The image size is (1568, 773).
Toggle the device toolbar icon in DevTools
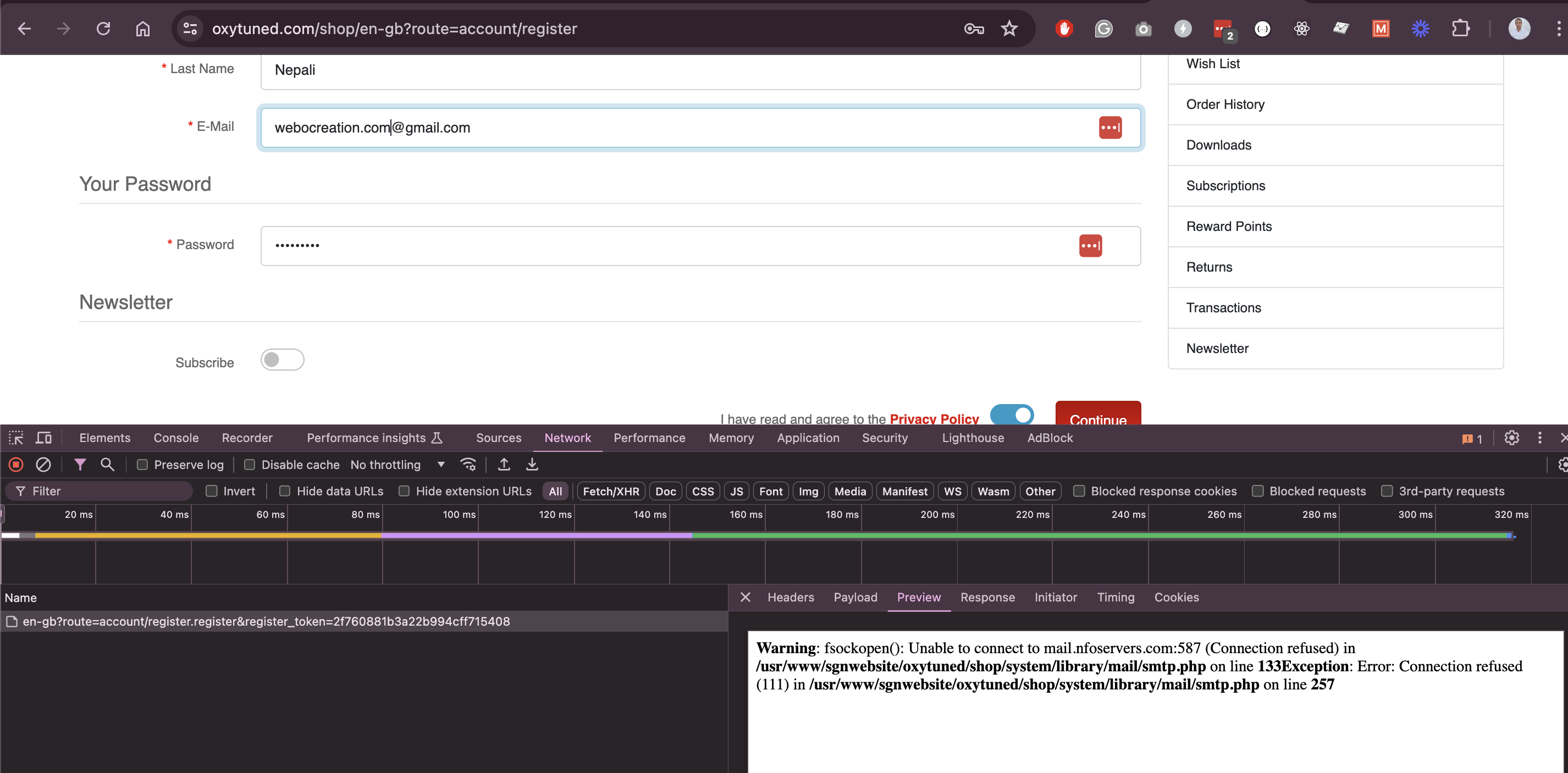44,438
